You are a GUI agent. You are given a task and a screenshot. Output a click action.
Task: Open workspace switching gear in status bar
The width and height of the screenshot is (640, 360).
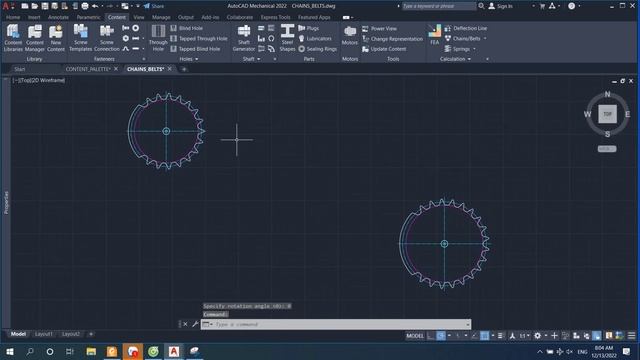(x=538, y=336)
